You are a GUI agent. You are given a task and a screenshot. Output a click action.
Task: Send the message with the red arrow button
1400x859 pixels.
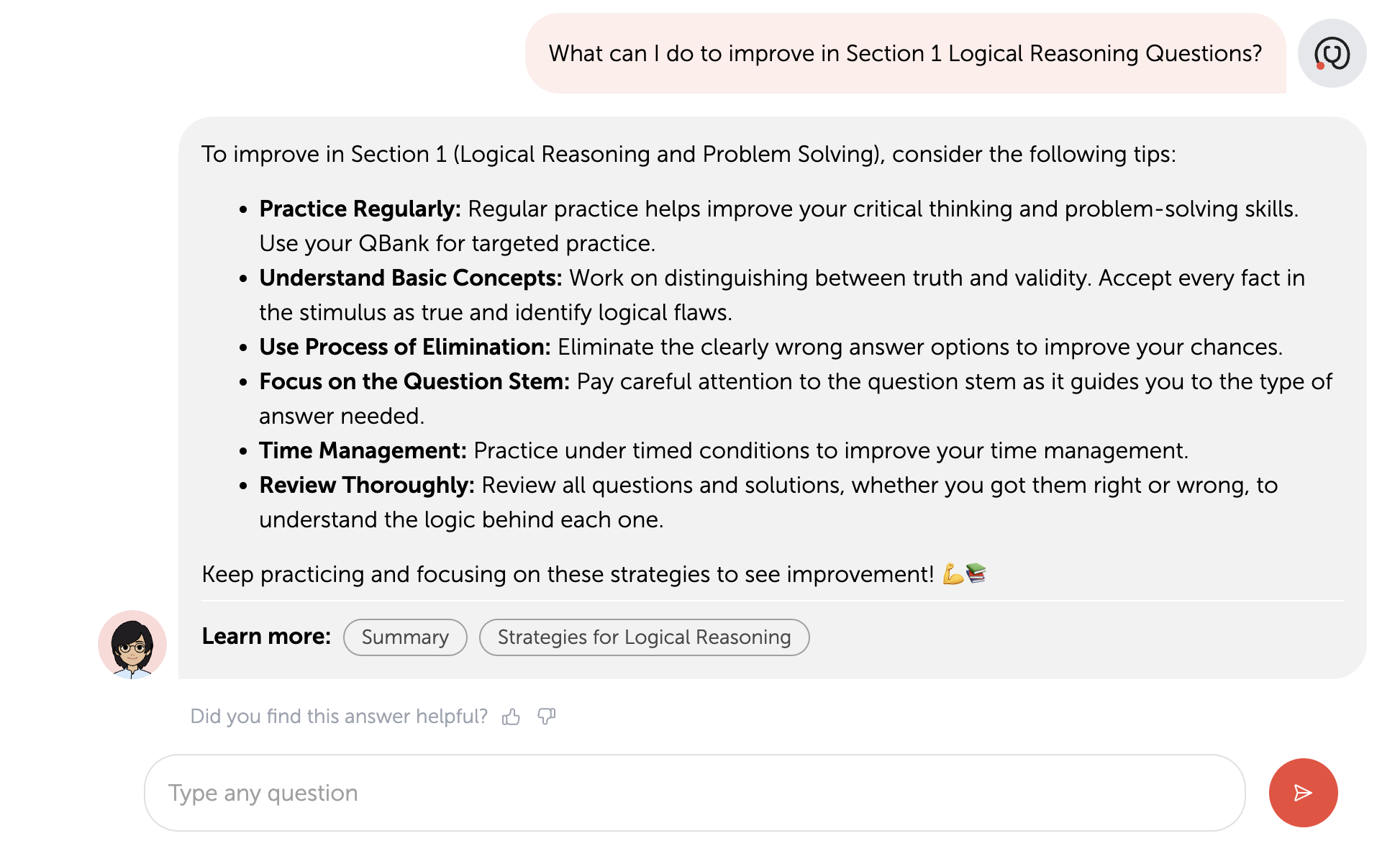[1303, 793]
